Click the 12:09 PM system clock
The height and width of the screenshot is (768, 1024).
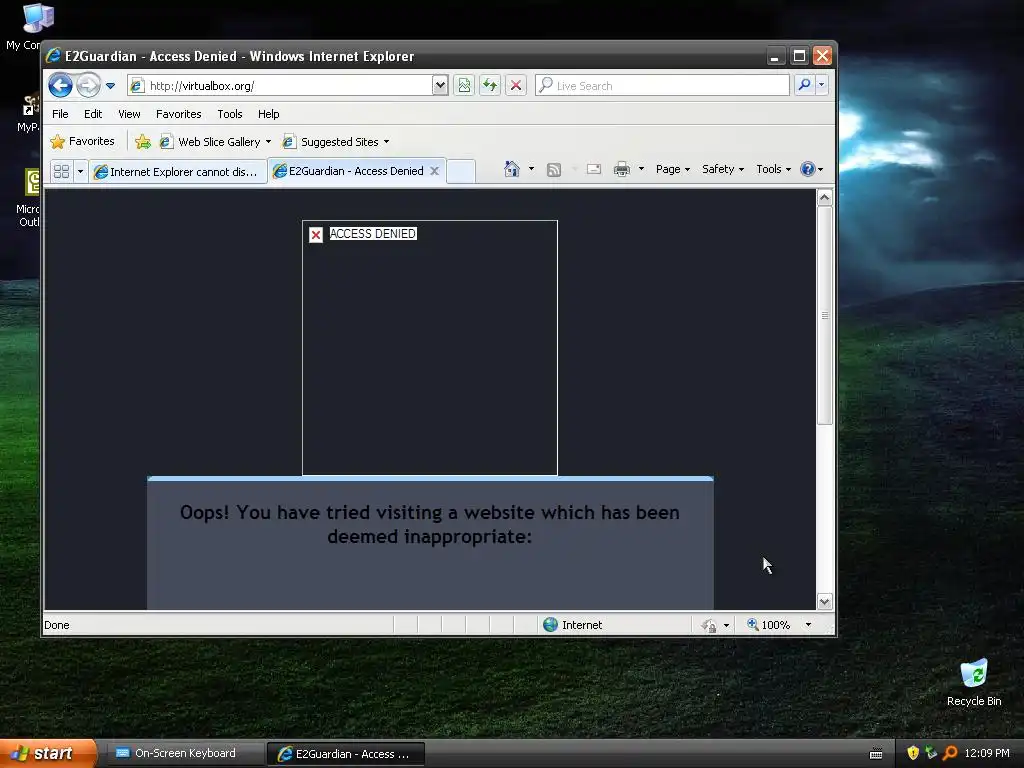click(987, 753)
